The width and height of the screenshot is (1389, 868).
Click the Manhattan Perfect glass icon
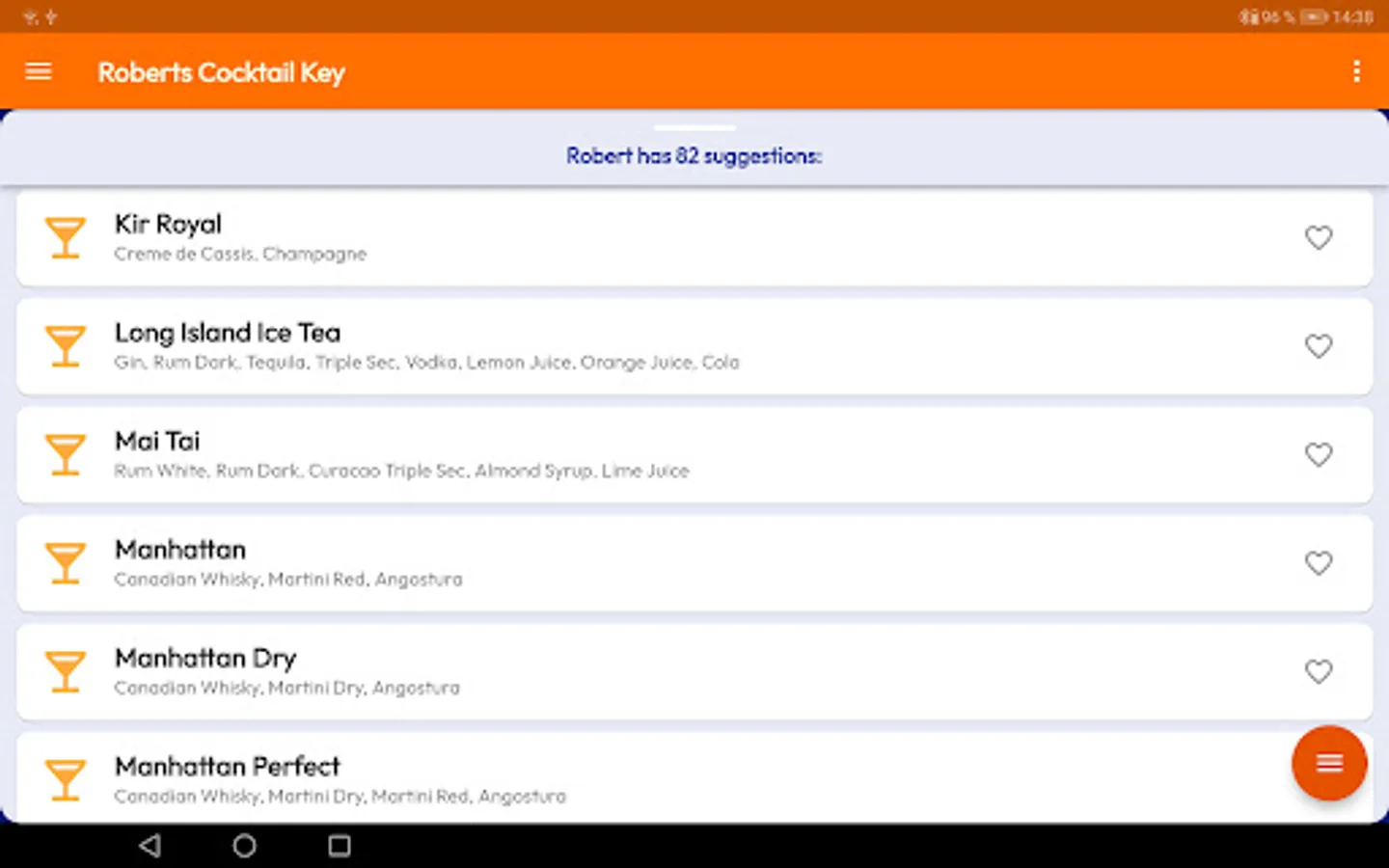tap(66, 779)
